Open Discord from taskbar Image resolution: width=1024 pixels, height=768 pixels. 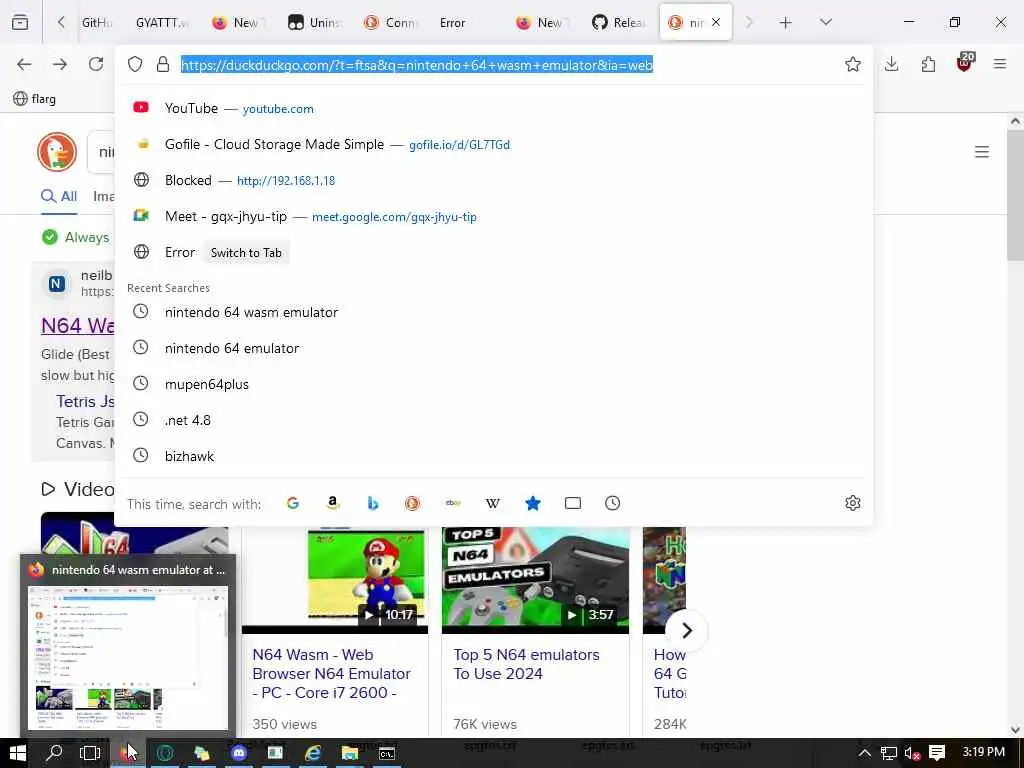pos(240,754)
